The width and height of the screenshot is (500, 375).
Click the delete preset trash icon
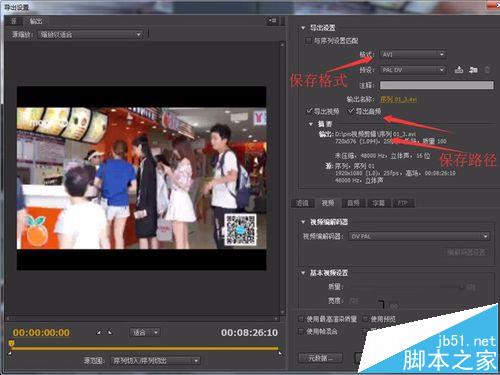[x=487, y=70]
